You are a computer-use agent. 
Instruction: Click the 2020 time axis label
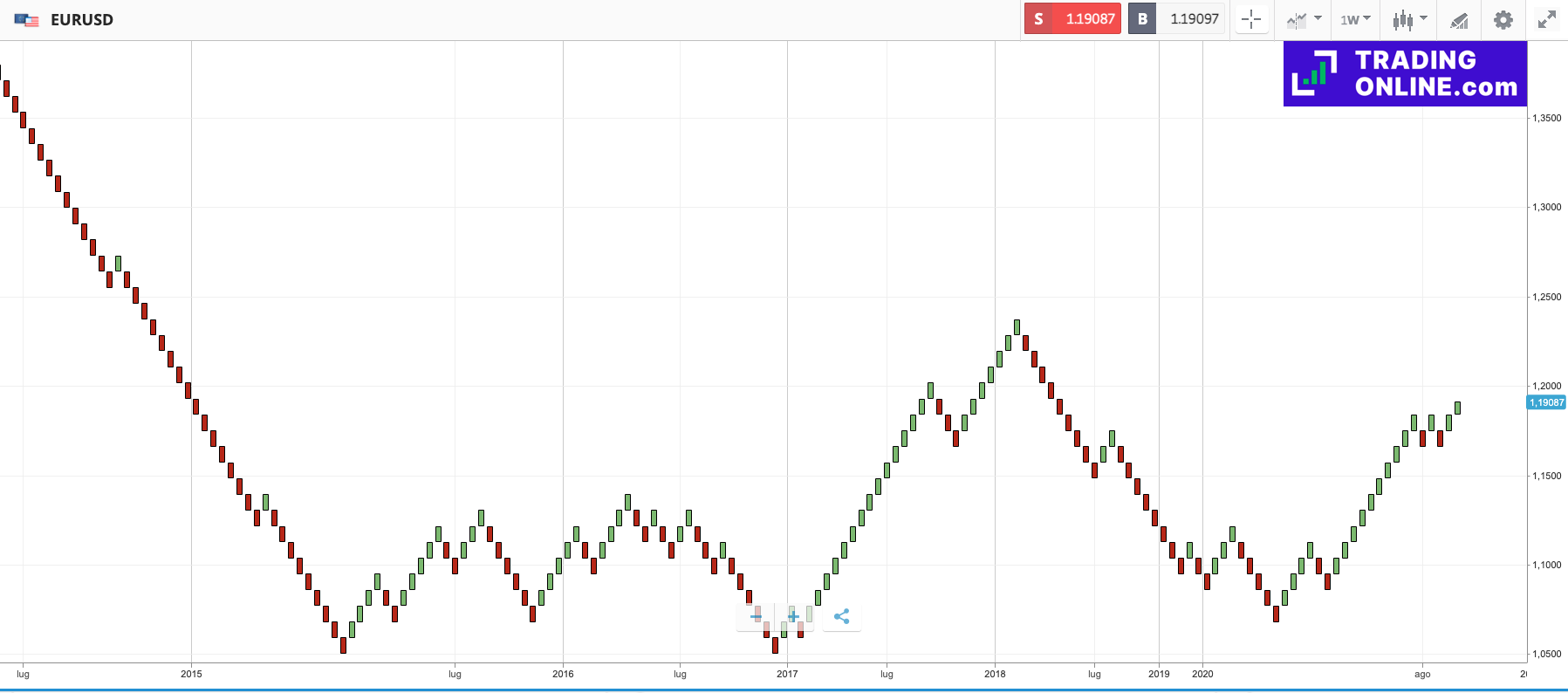(1202, 674)
